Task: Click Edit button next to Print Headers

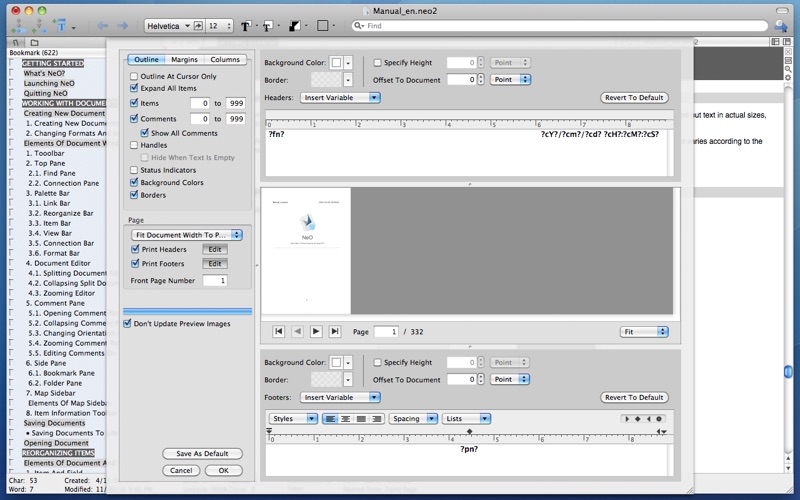Action: [x=215, y=249]
